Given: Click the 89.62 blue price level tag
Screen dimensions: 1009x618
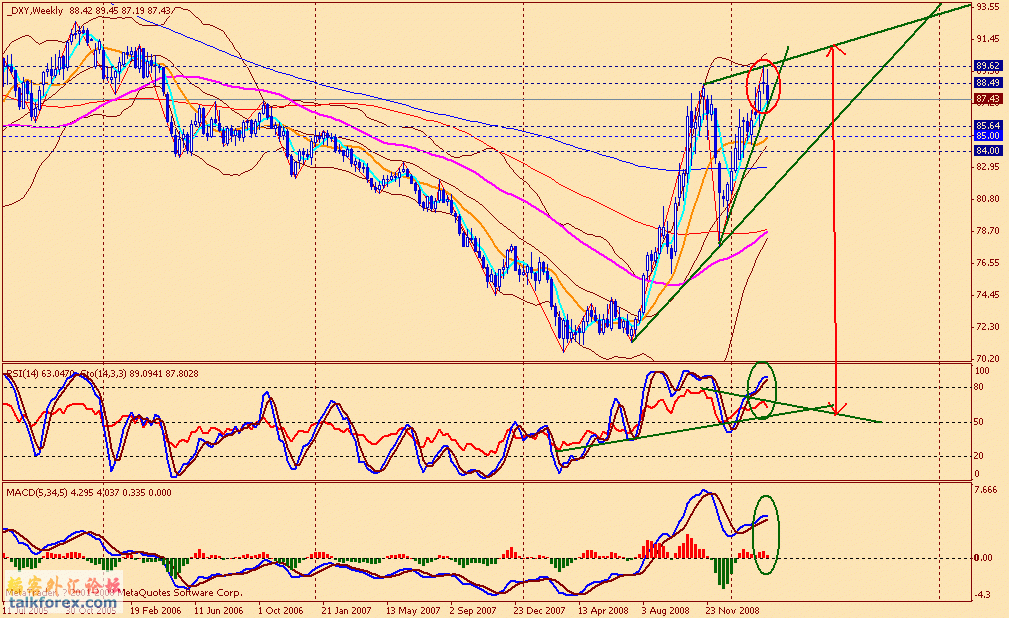Looking at the screenshot, I should click(988, 66).
